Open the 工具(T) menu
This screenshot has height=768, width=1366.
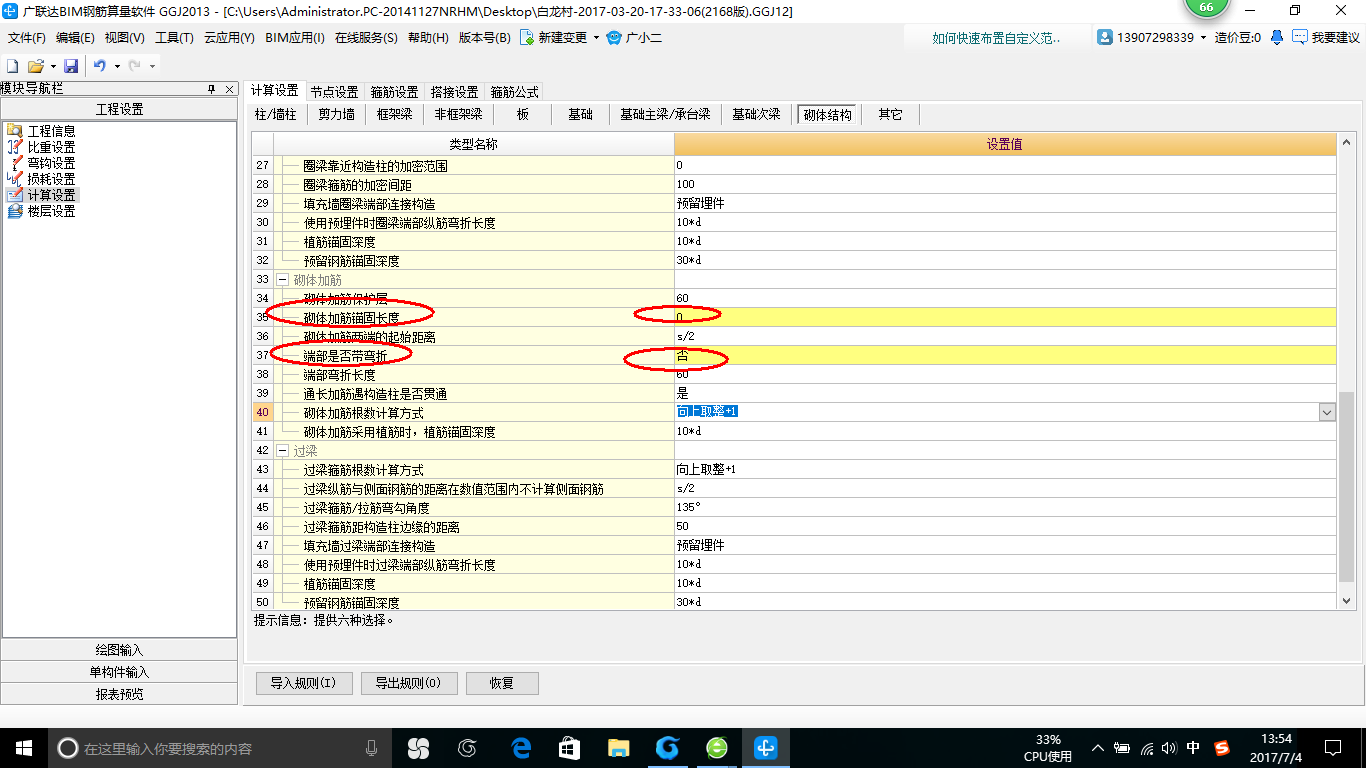pyautogui.click(x=174, y=38)
